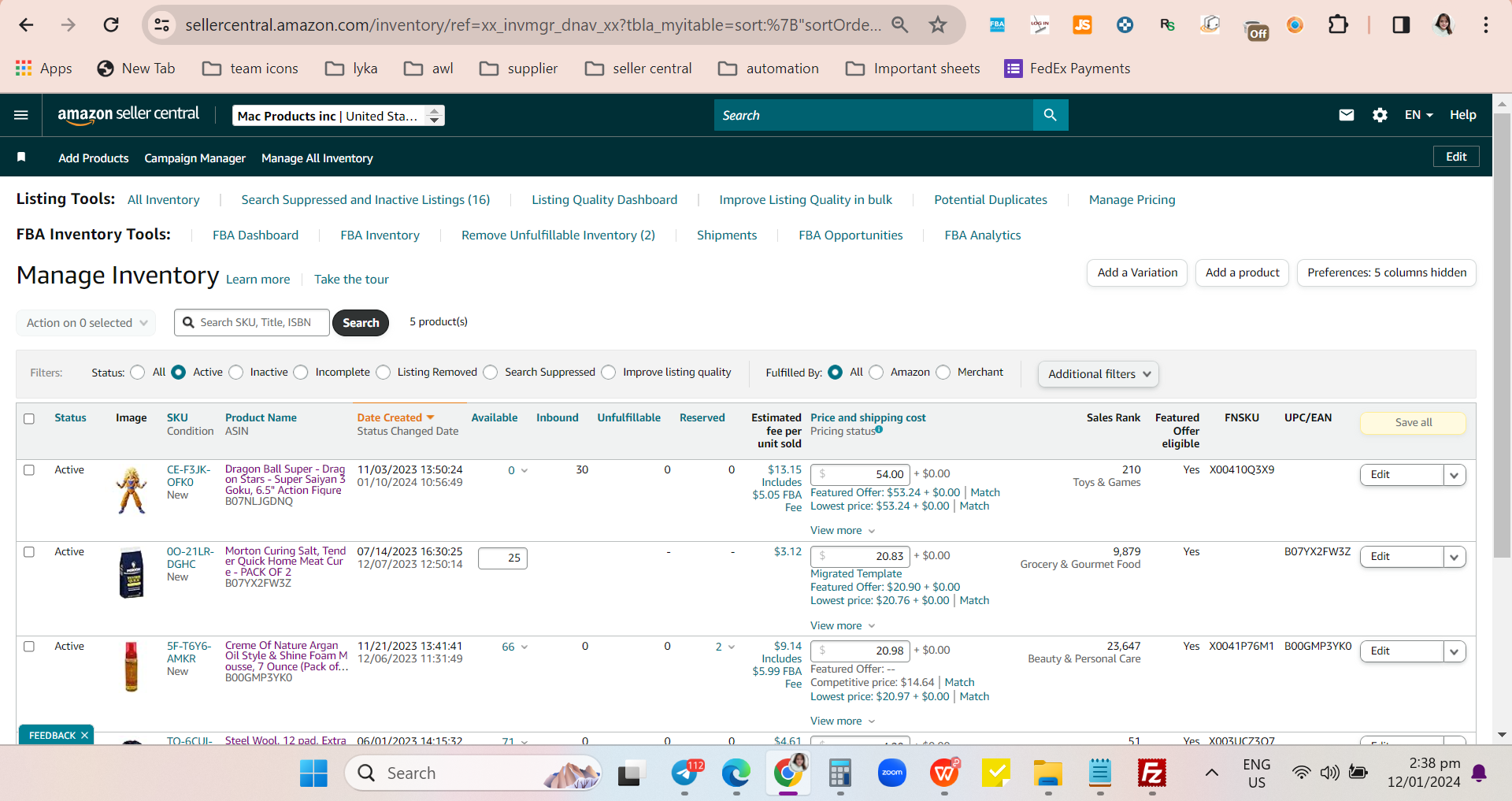1512x801 pixels.
Task: Open the EN language dropdown
Action: click(x=1419, y=115)
